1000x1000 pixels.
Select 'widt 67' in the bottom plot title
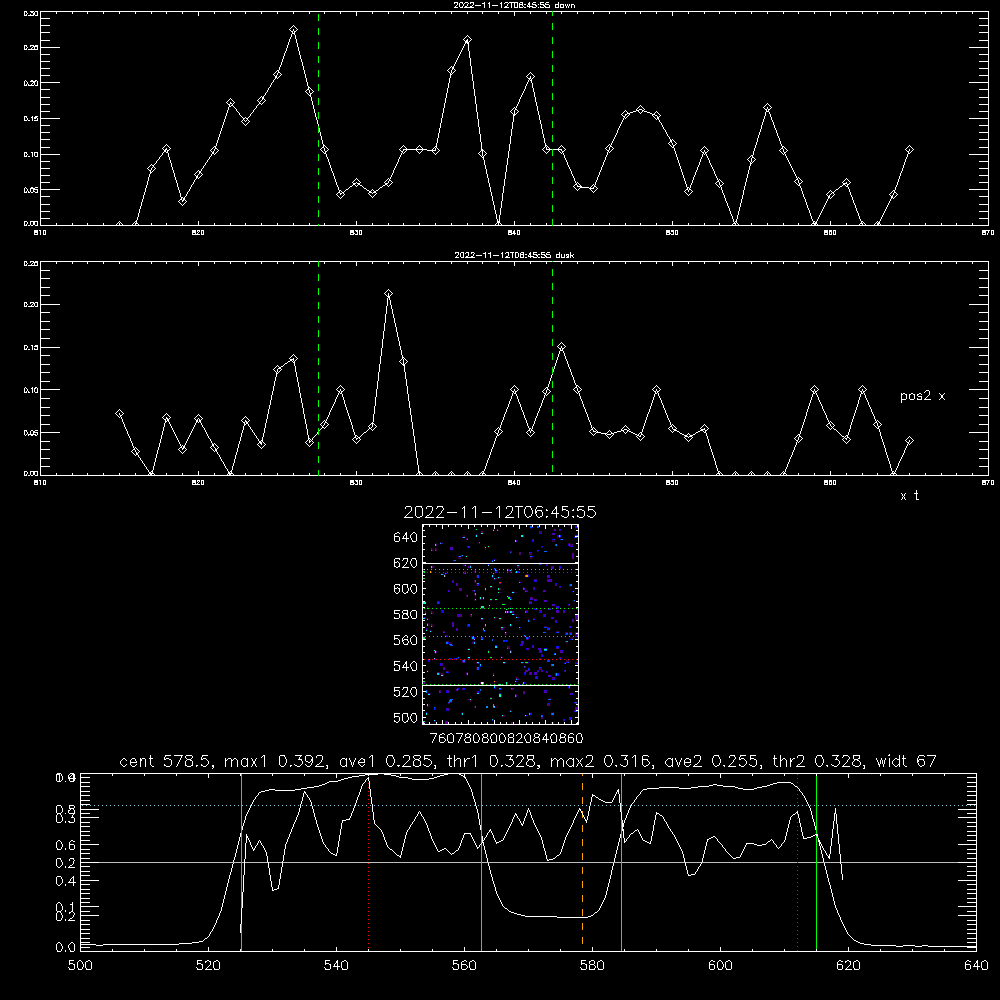pos(906,761)
